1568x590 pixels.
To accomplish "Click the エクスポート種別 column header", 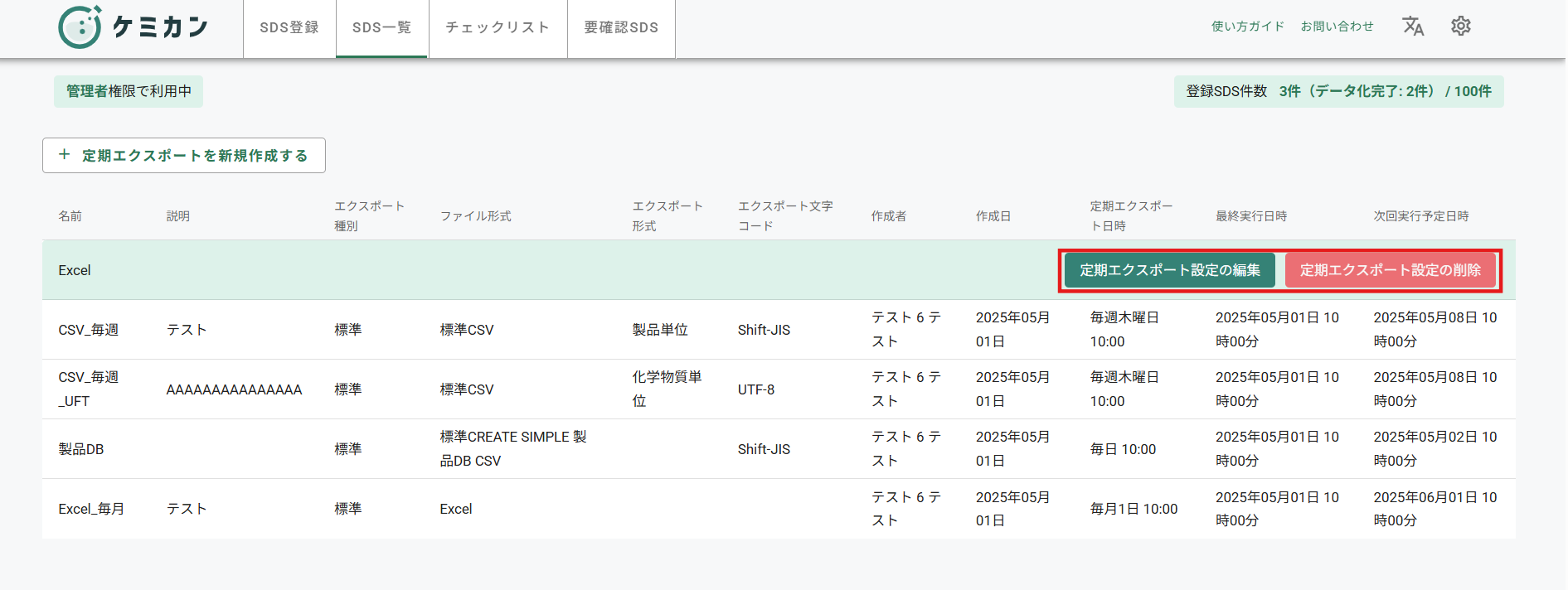I will [369, 215].
